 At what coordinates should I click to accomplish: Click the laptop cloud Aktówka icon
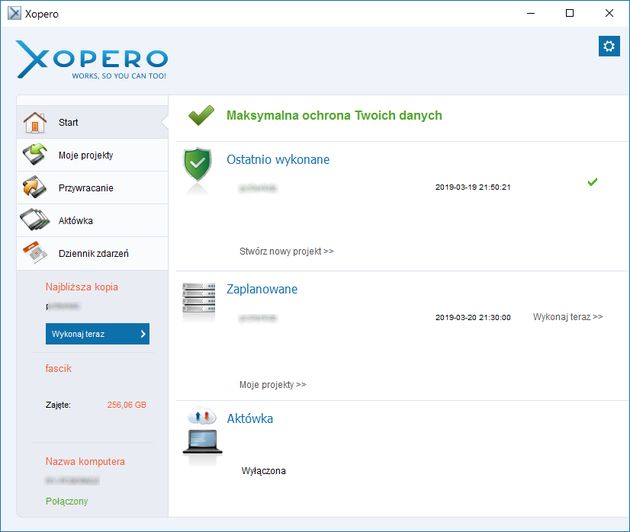coord(202,431)
